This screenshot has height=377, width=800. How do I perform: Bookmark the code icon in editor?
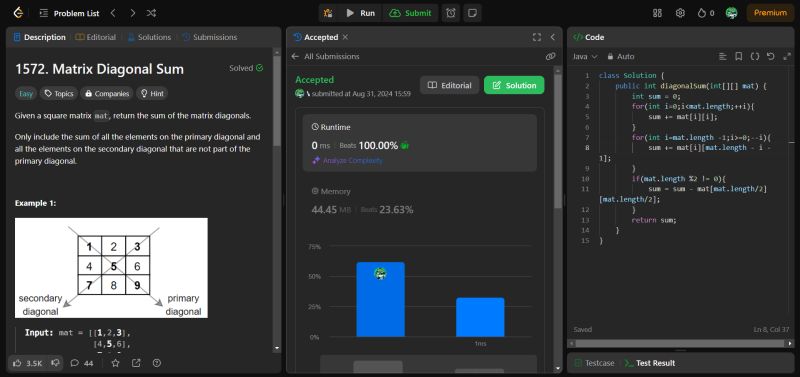tap(738, 57)
